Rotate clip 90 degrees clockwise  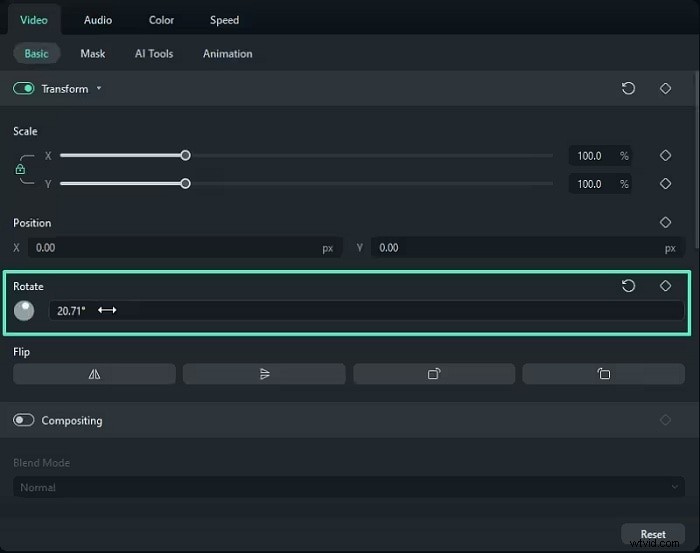(x=434, y=374)
